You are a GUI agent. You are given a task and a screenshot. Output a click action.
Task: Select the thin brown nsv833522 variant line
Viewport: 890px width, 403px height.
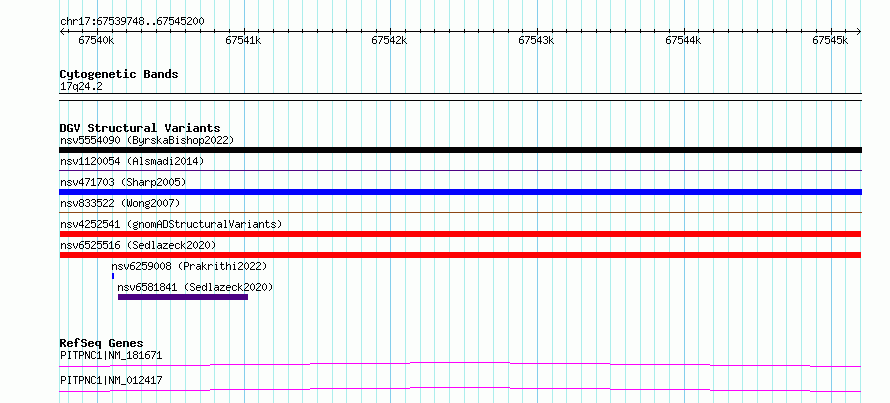[x=460, y=212]
